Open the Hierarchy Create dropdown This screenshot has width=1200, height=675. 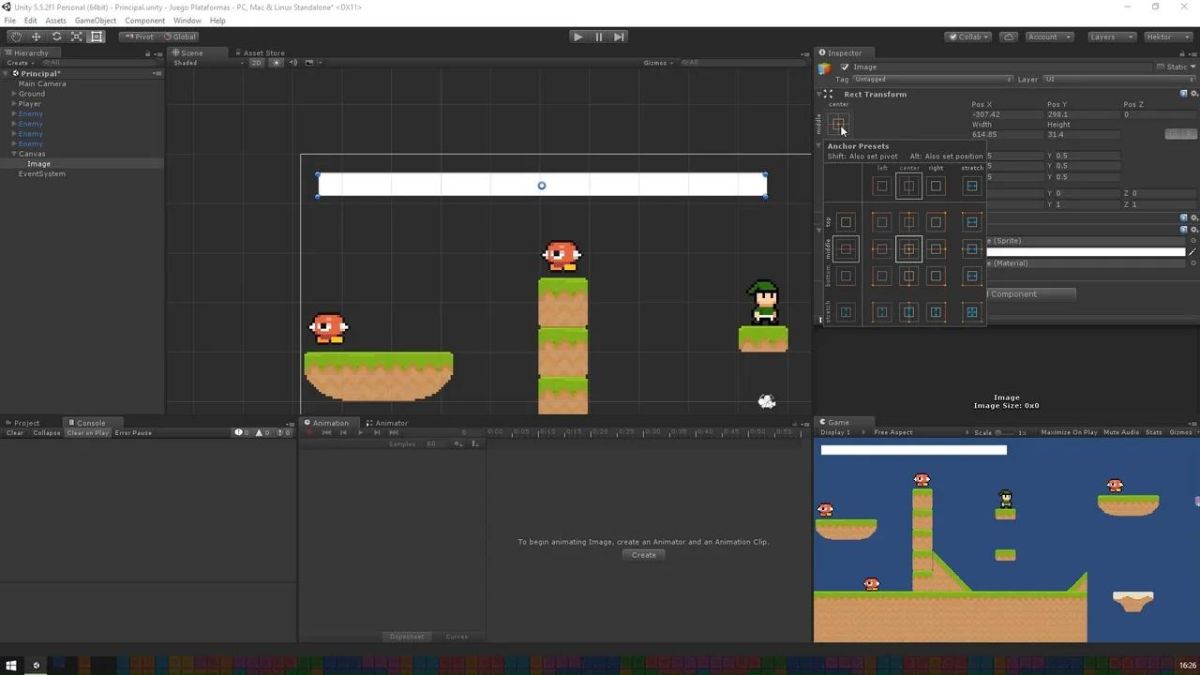coord(19,63)
